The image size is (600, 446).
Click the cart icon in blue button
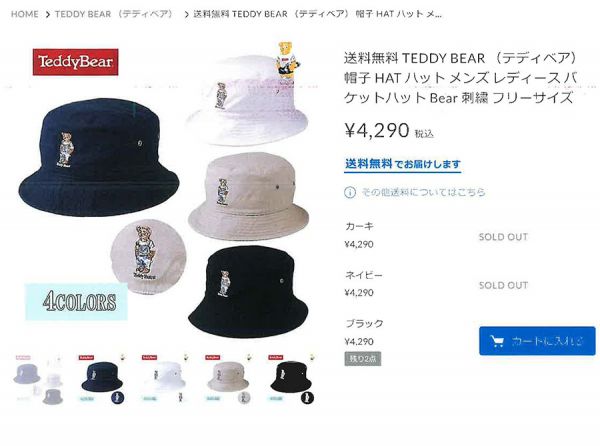497,341
